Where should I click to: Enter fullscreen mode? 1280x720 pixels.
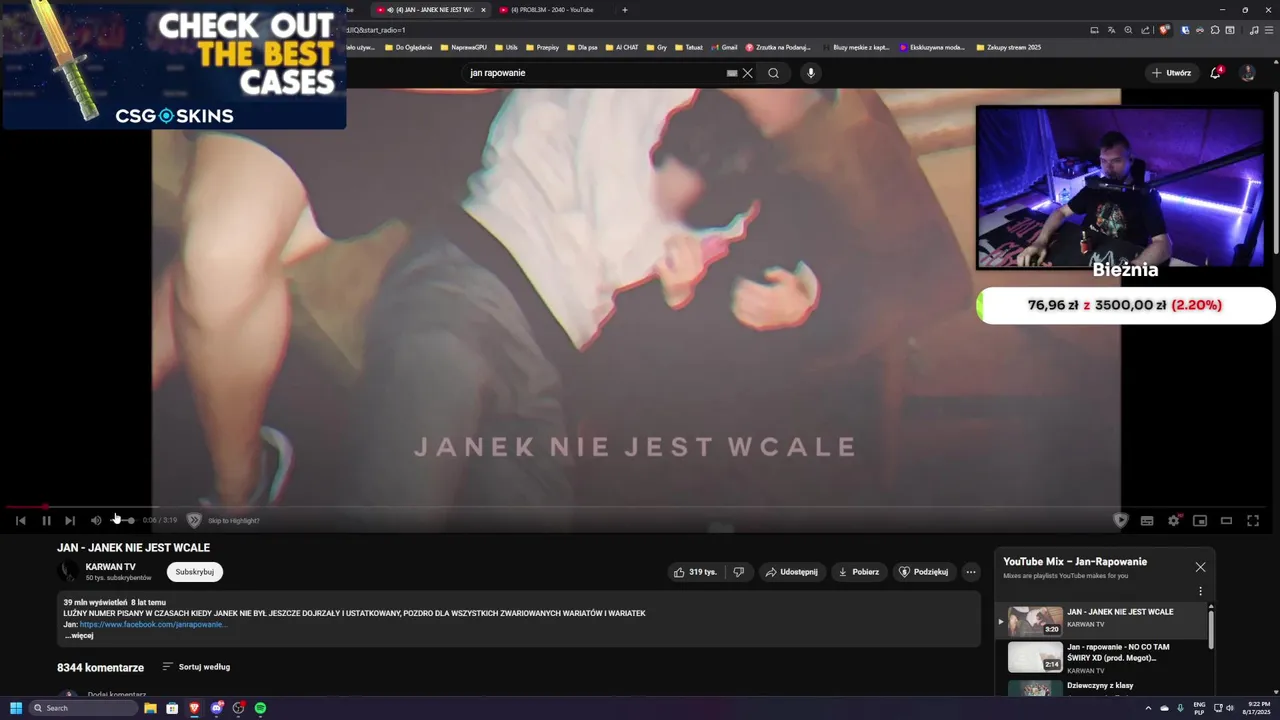pos(1253,520)
